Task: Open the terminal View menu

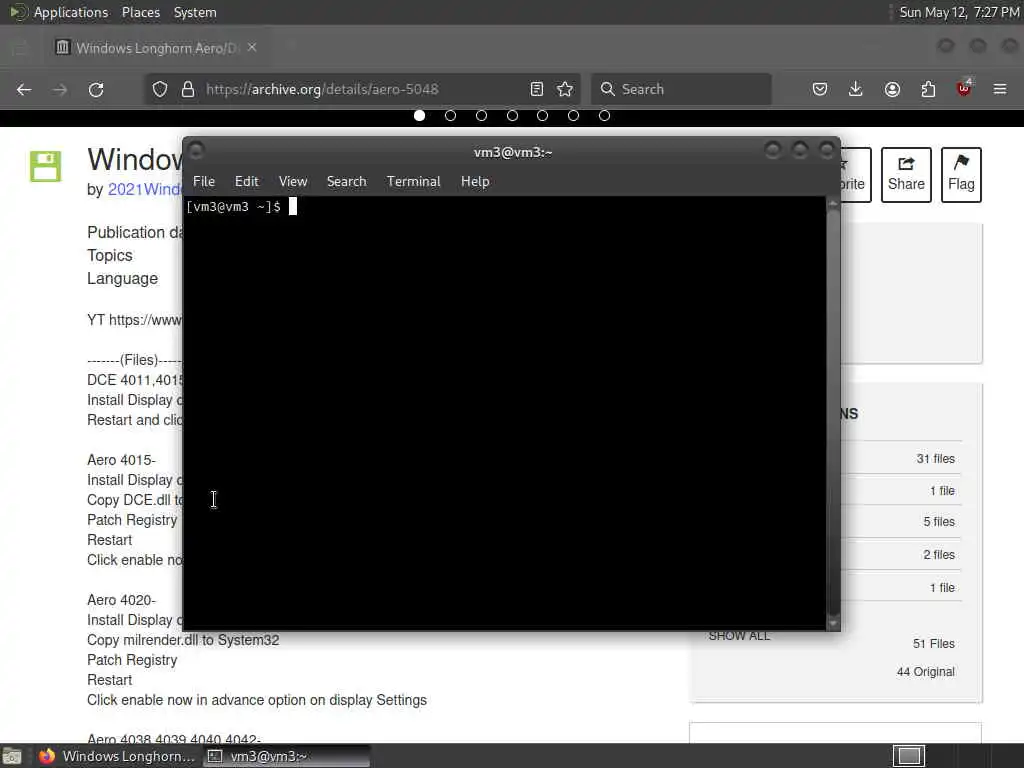Action: coord(293,182)
